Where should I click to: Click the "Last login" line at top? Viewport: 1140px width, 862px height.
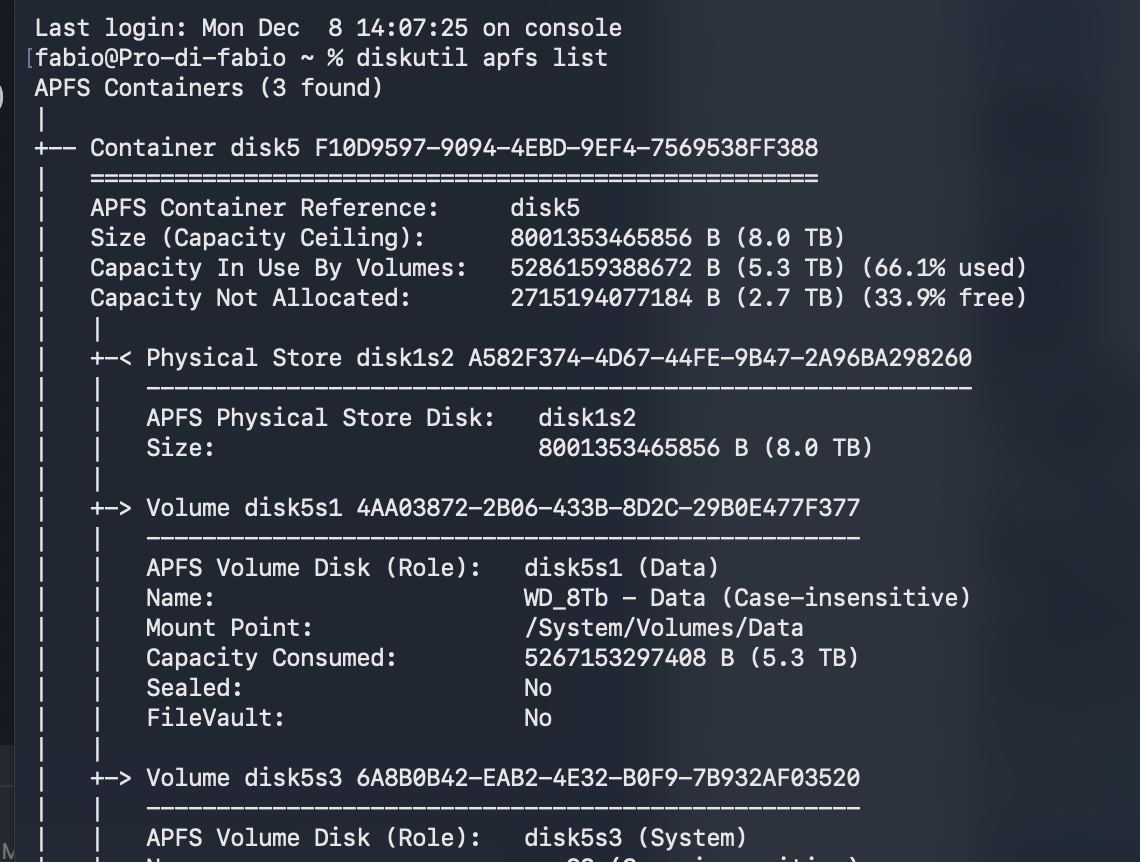pos(327,28)
